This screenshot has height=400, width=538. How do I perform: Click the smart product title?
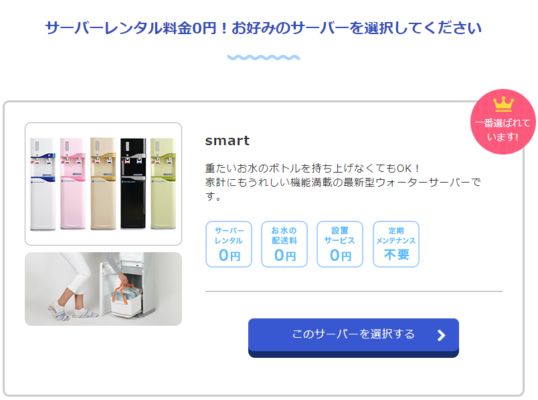pos(227,141)
